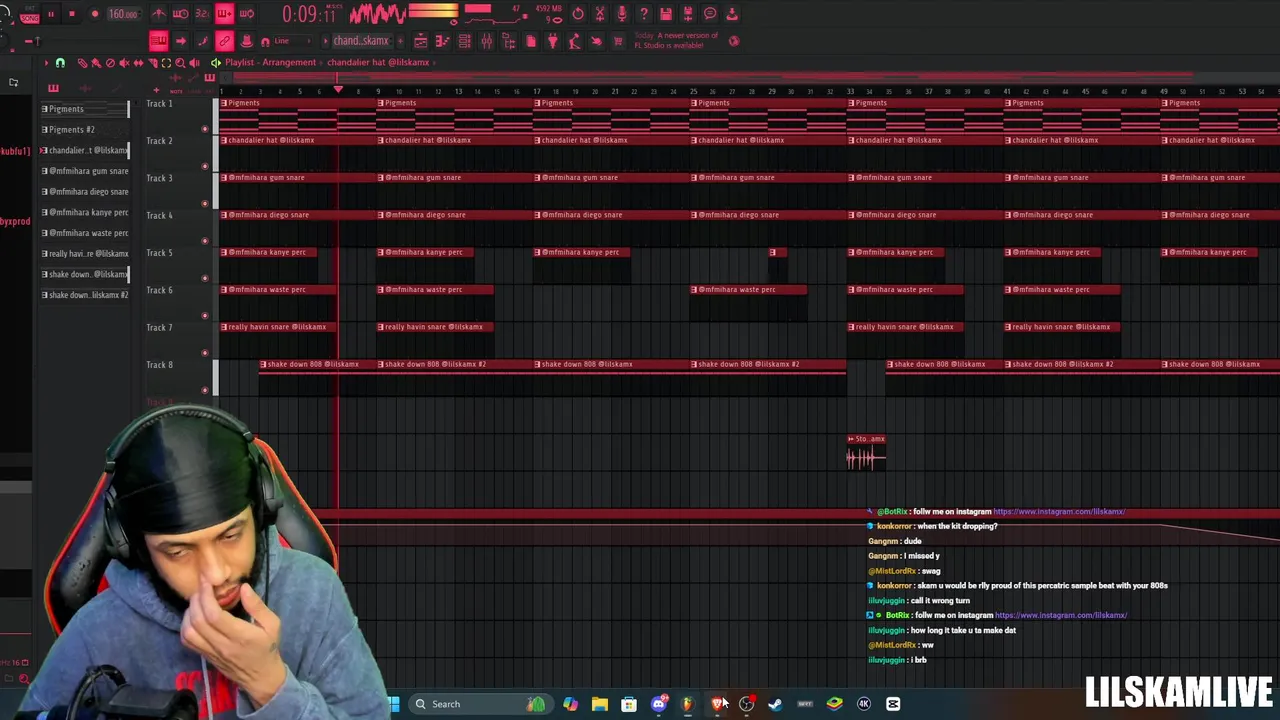This screenshot has height=720, width=1280.
Task: Click chandalier hat @lilskamx breadcrumb
Action: (378, 62)
